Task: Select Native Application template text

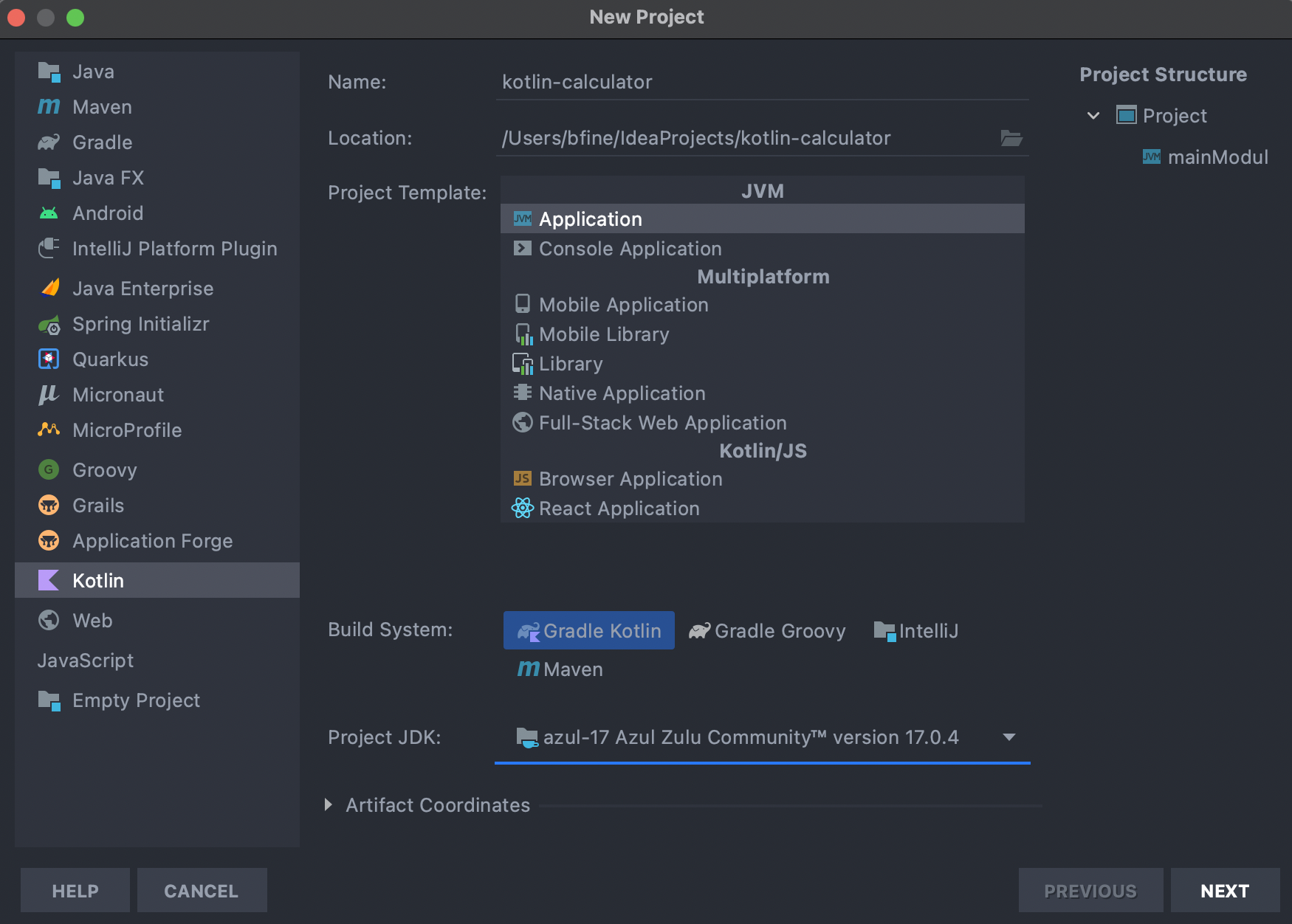Action: click(x=622, y=393)
